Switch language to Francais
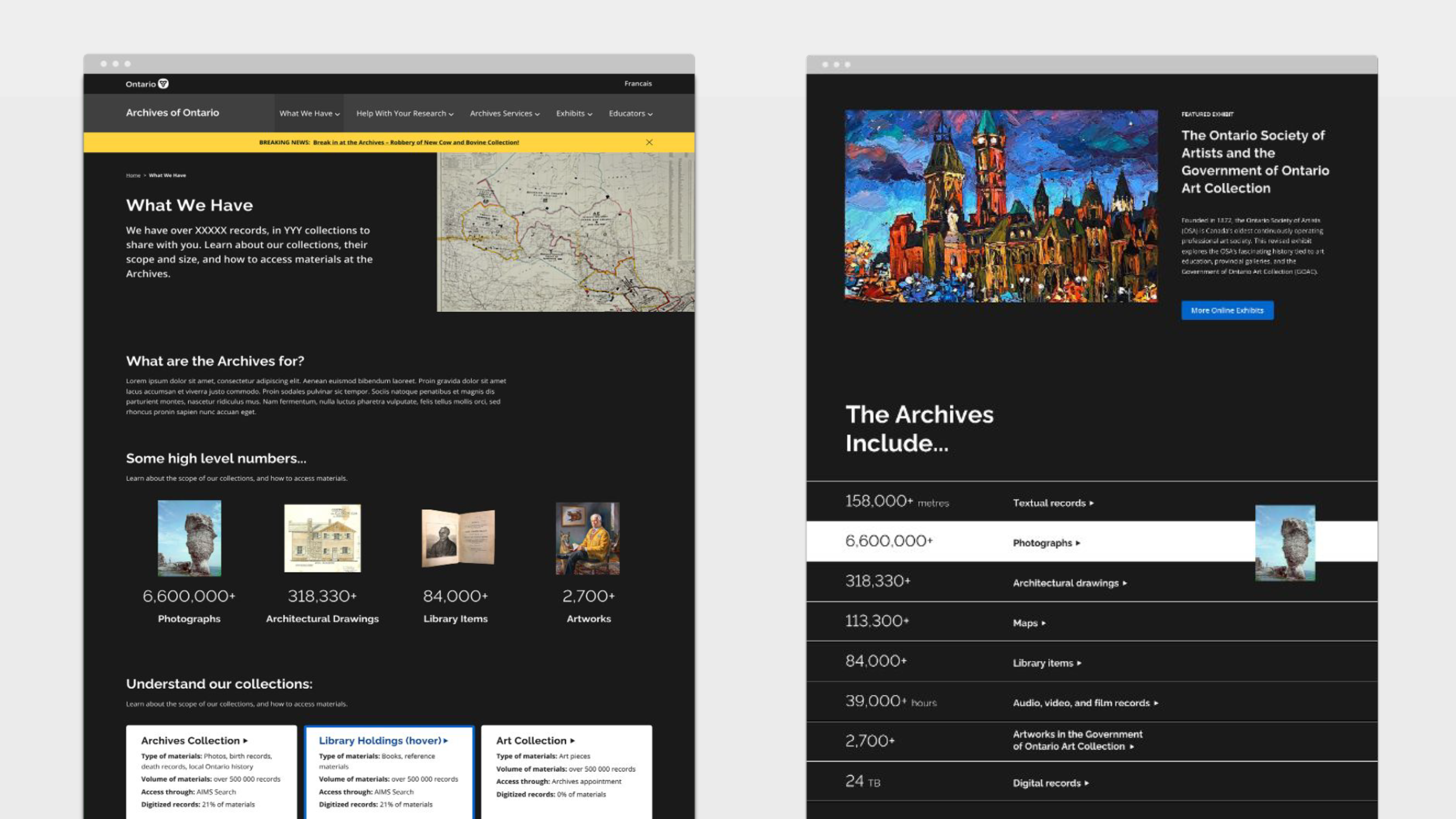 point(638,83)
